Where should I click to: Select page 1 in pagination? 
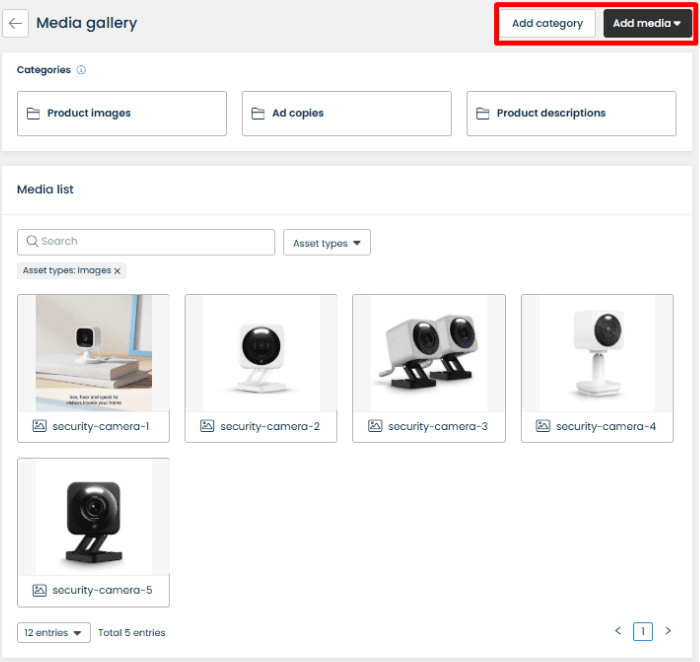pos(643,631)
